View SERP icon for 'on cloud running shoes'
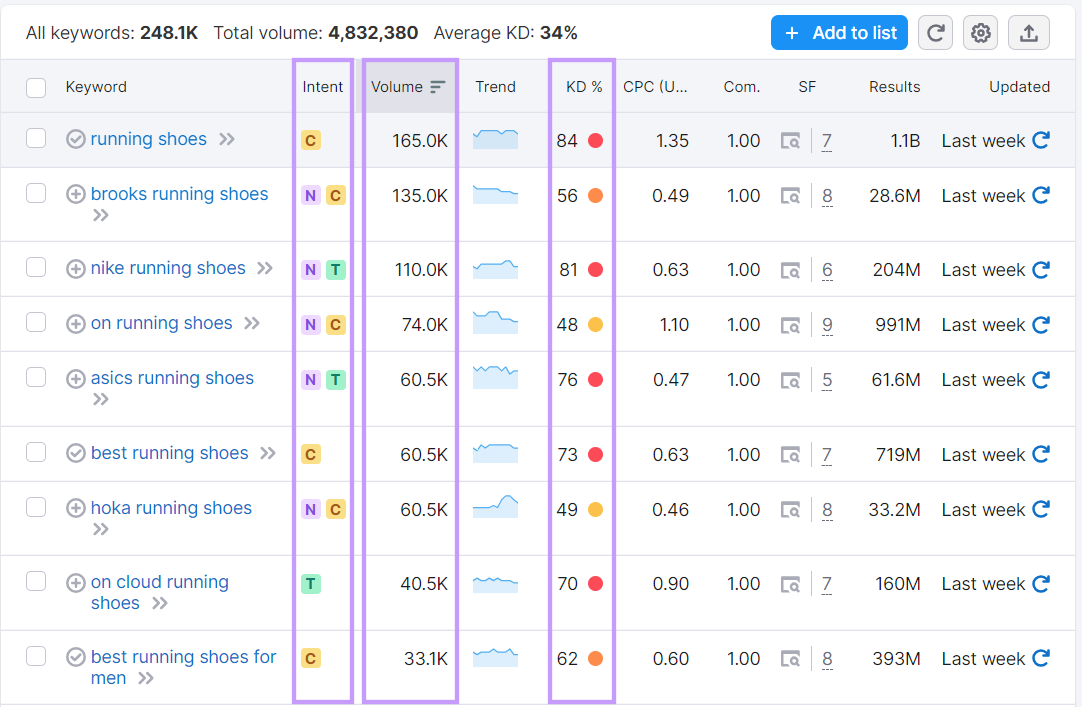The width and height of the screenshot is (1082, 707). (790, 584)
